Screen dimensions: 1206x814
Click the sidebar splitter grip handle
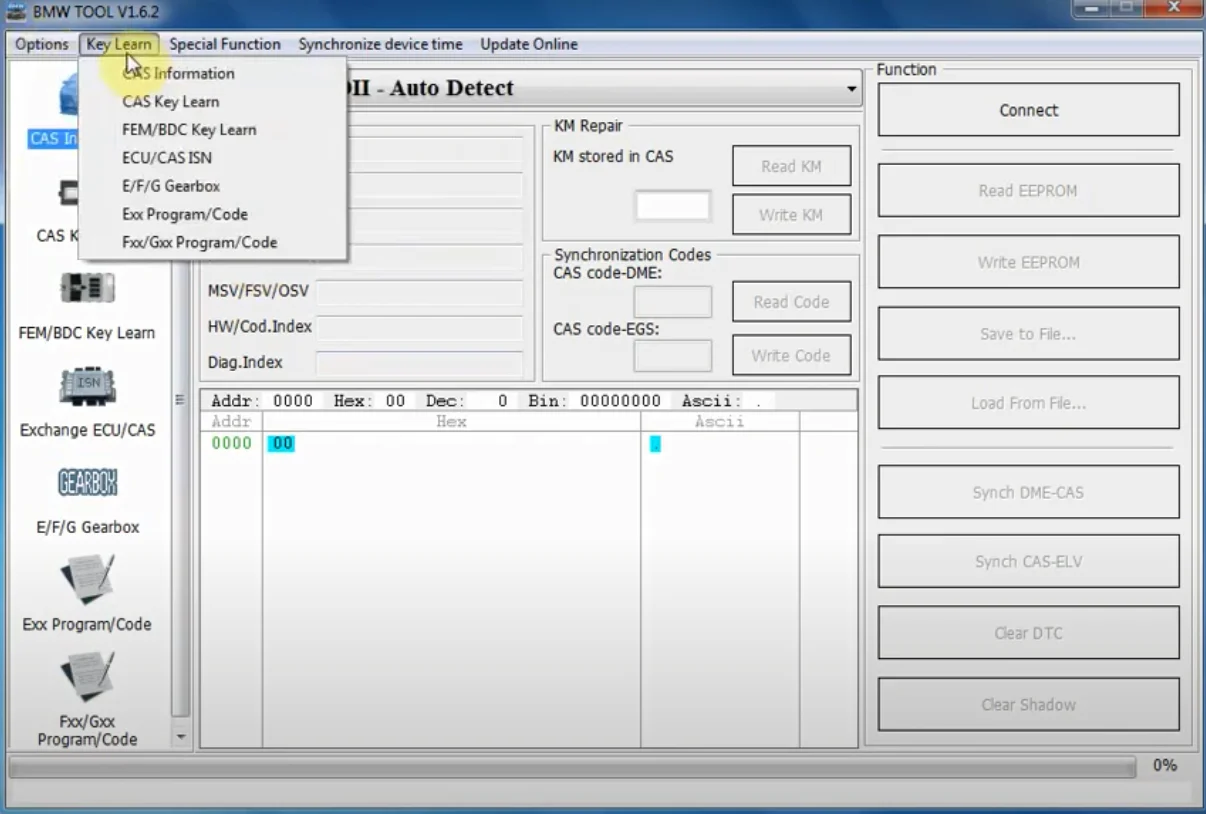(x=180, y=399)
